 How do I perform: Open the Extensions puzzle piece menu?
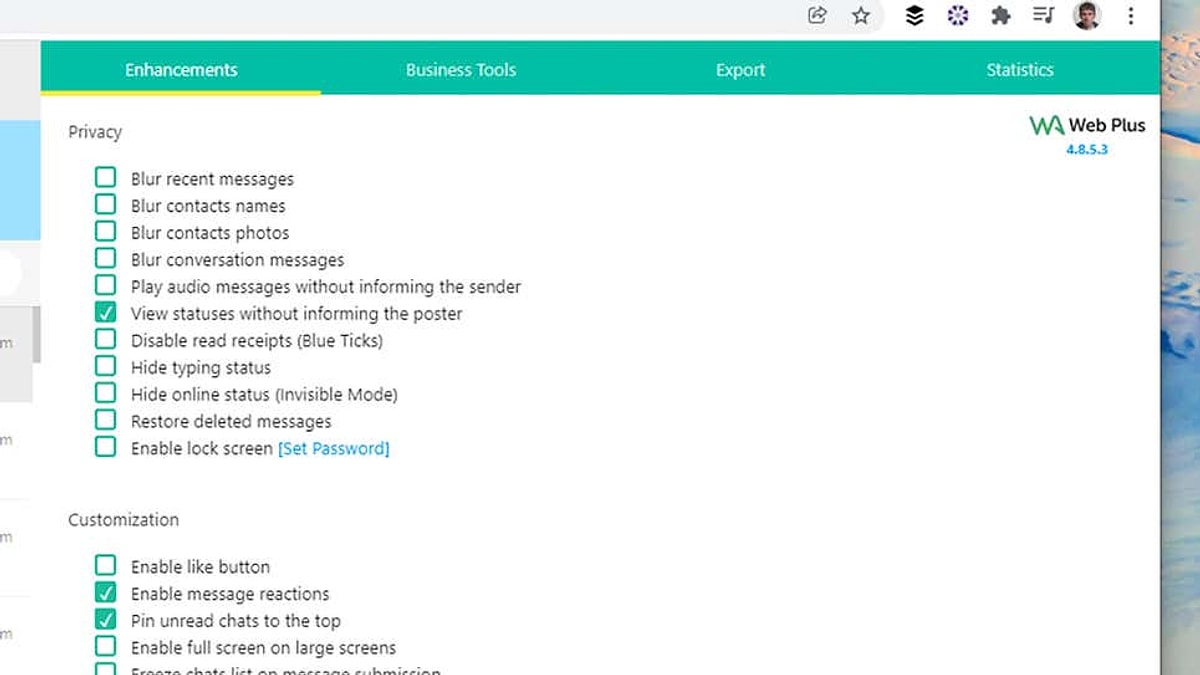pos(1000,15)
